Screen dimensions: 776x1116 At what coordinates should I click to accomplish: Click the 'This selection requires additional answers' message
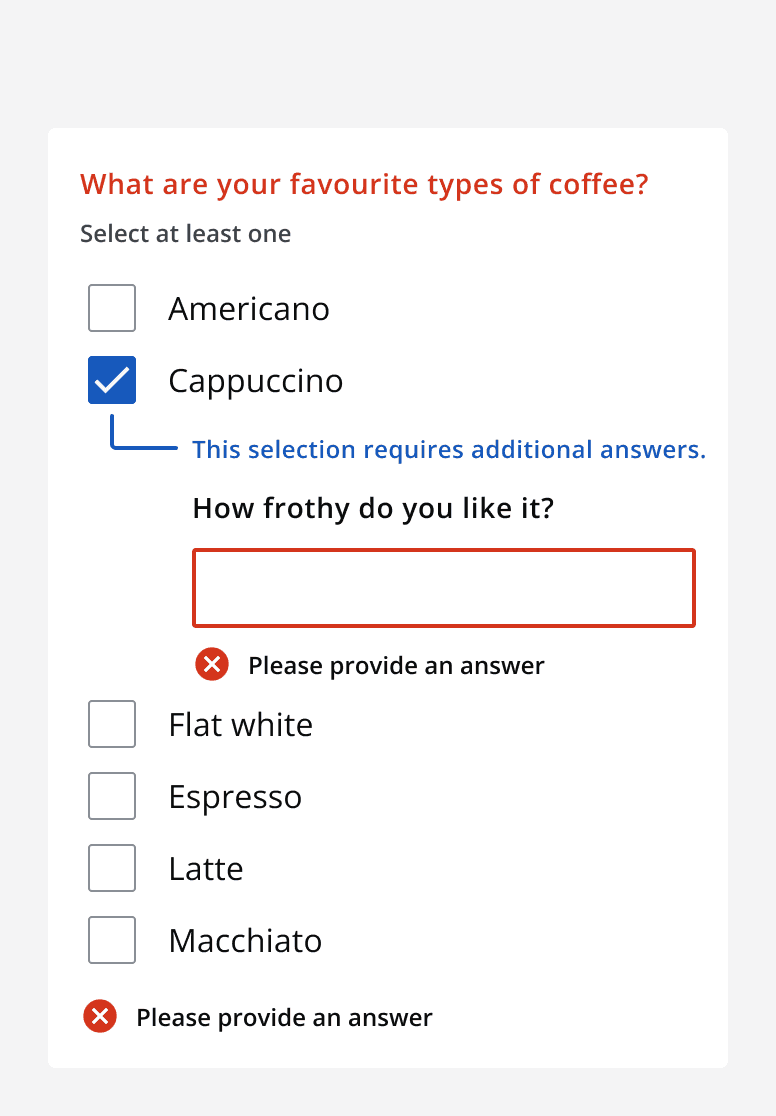448,449
